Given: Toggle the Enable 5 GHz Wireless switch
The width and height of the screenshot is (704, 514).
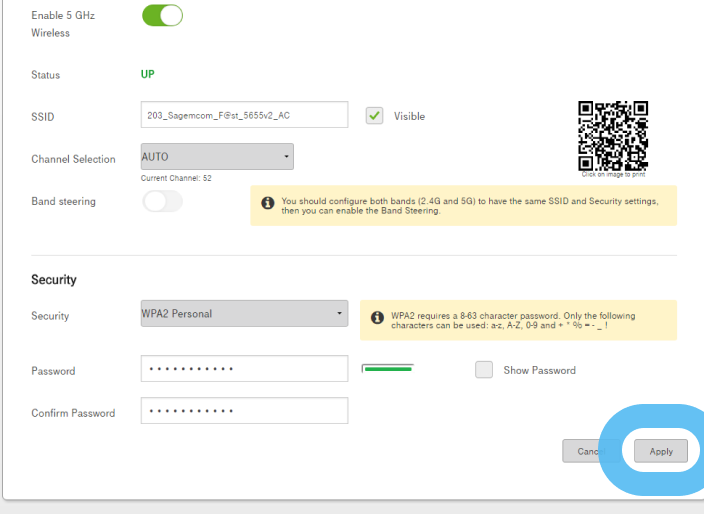Looking at the screenshot, I should [162, 15].
